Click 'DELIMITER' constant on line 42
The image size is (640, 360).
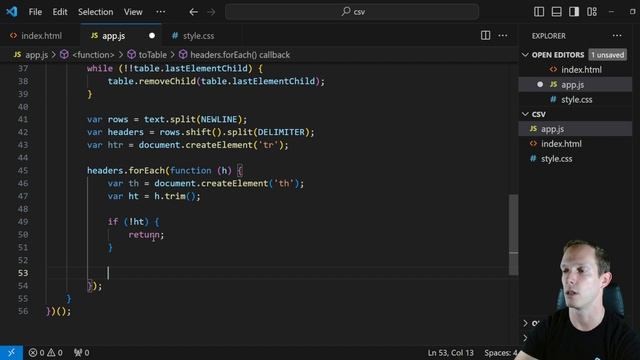point(281,132)
